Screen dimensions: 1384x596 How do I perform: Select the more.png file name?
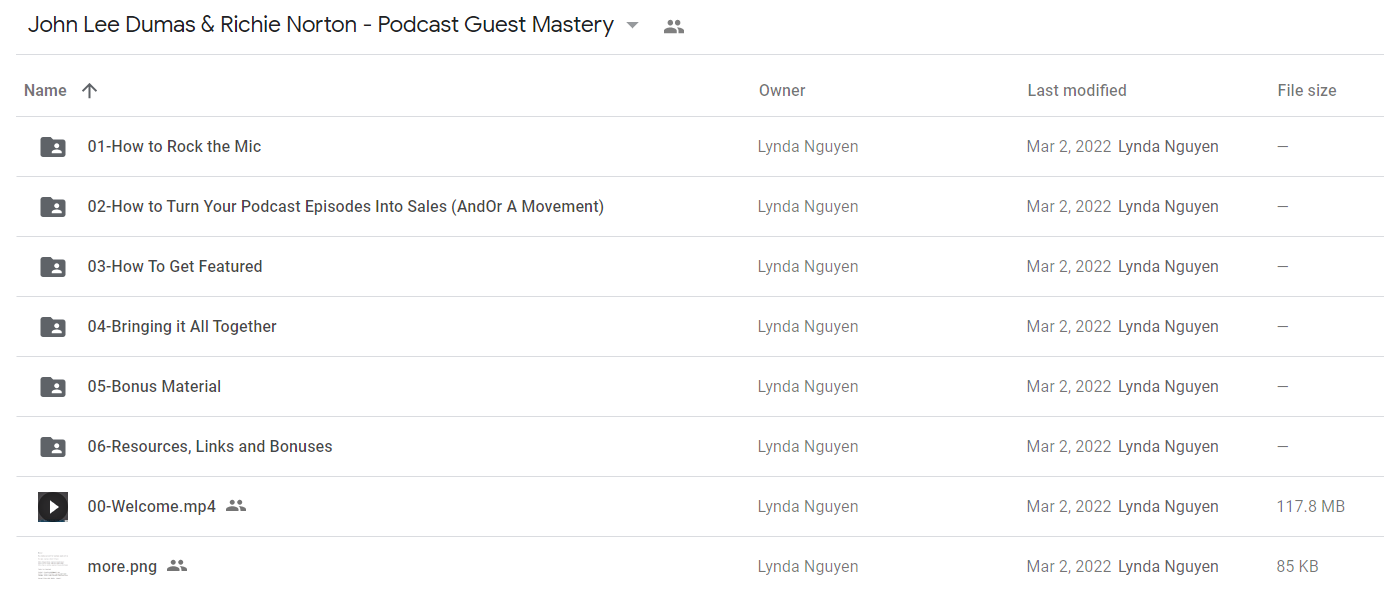coord(122,567)
